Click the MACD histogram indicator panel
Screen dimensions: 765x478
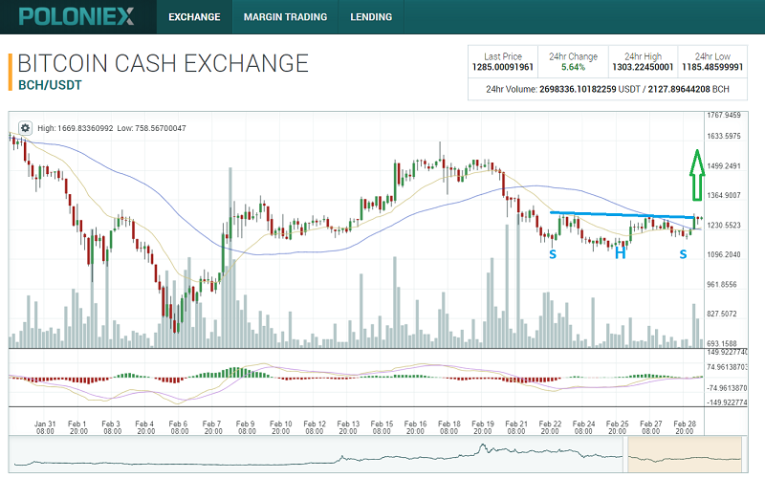pos(350,377)
